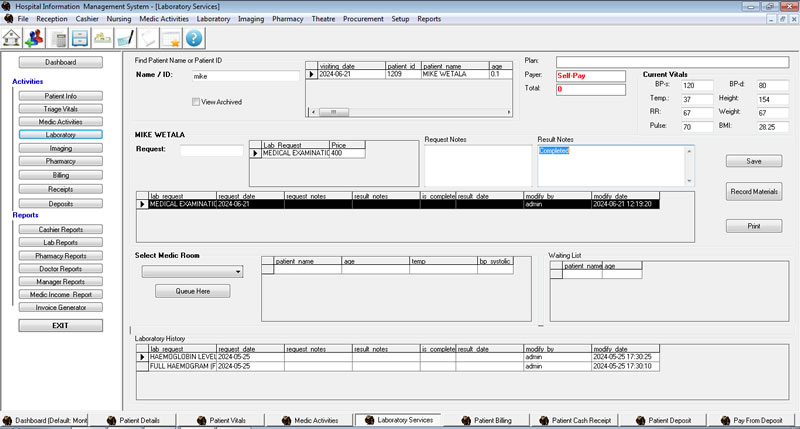Enable the View Archived checkbox
Image resolution: width=800 pixels, height=429 pixels.
197,101
